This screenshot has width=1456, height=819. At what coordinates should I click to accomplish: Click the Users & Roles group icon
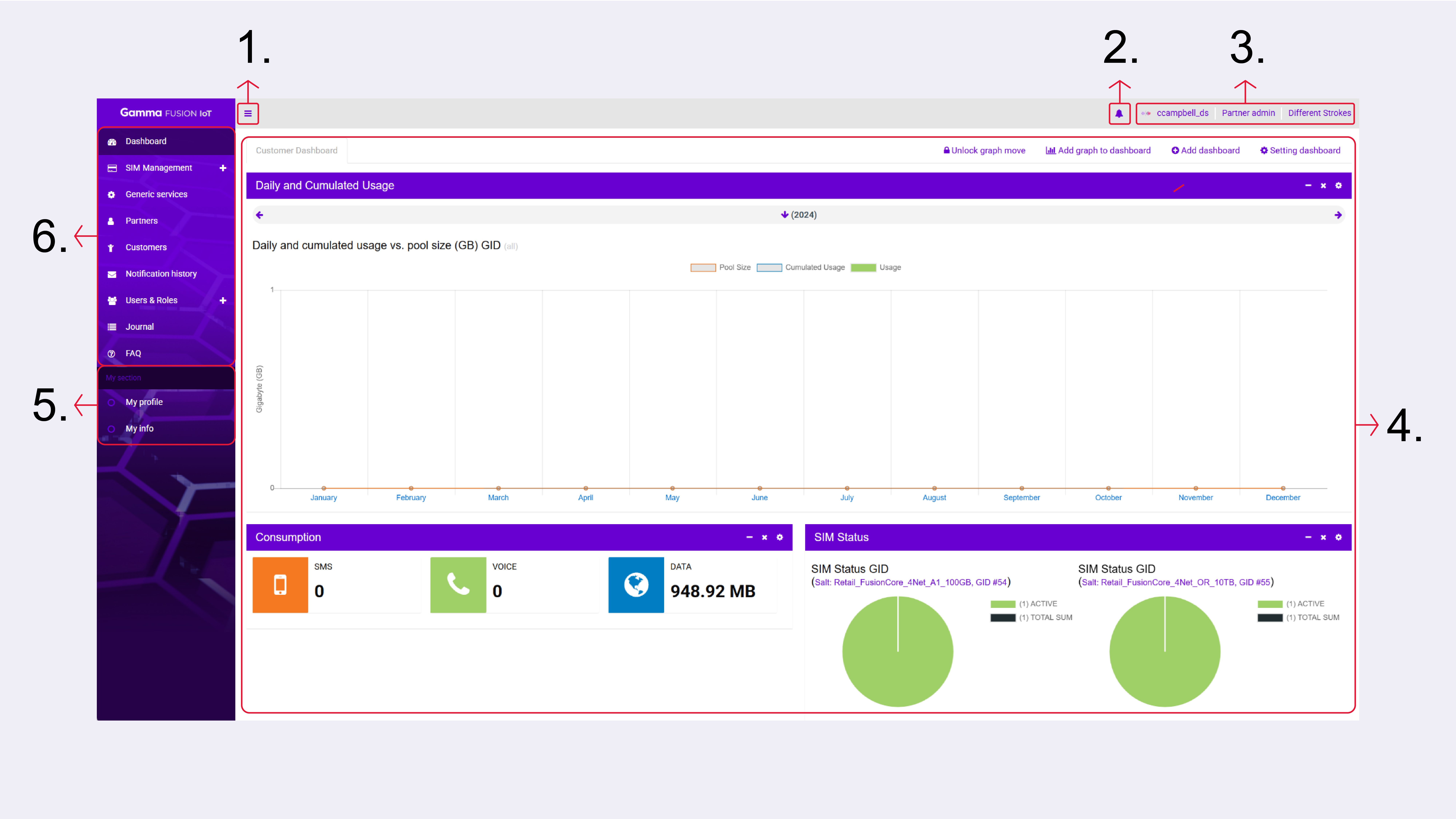tap(112, 301)
